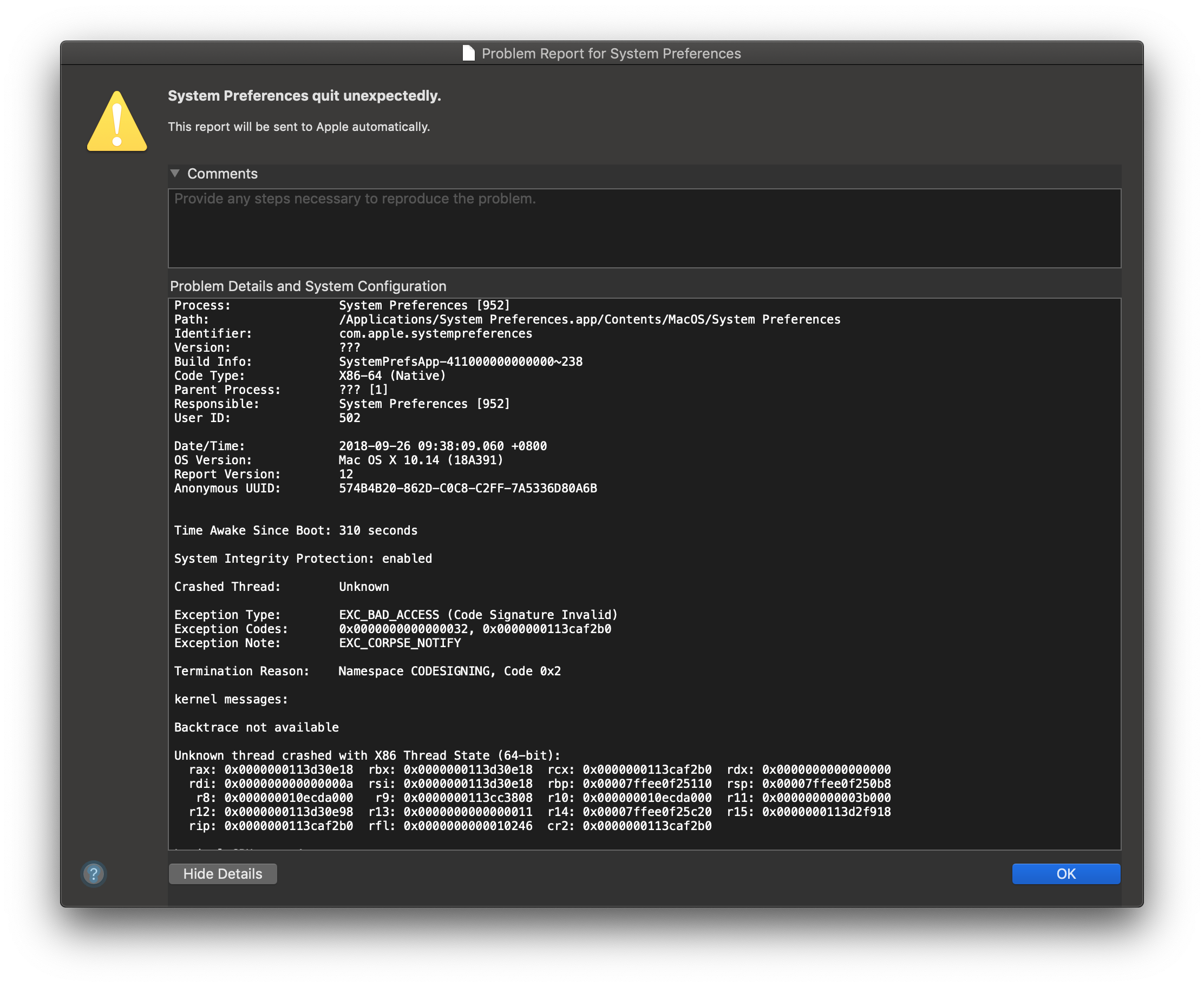
Task: Click the Anonymous UUID value
Action: (468, 488)
